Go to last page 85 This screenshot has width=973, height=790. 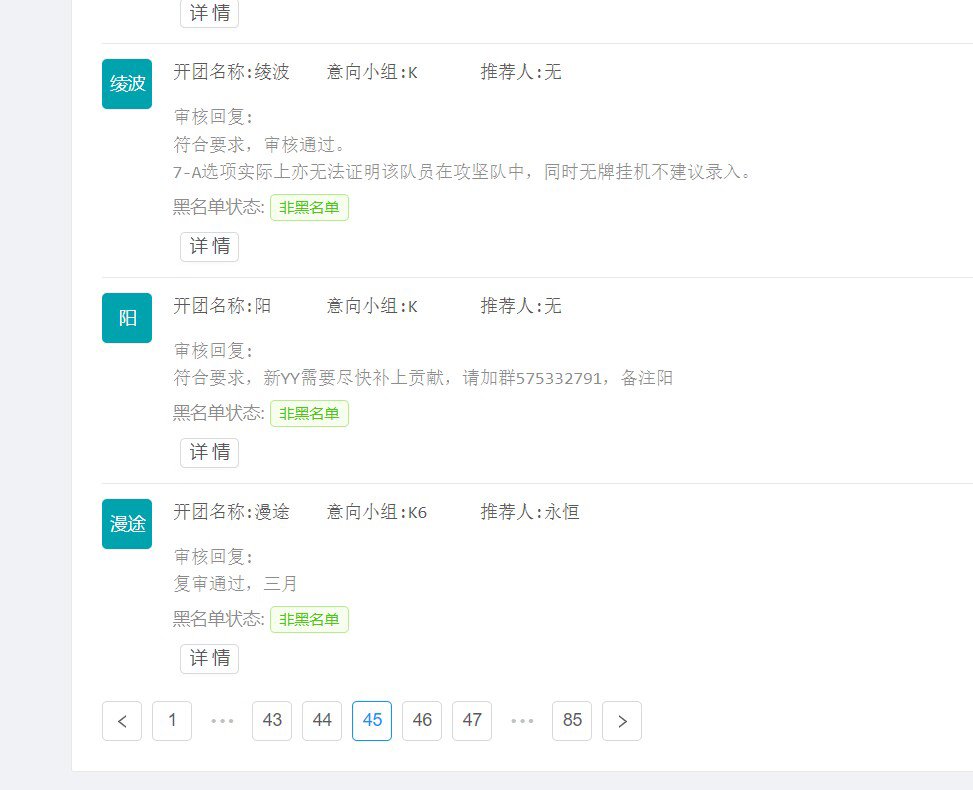pyautogui.click(x=572, y=721)
